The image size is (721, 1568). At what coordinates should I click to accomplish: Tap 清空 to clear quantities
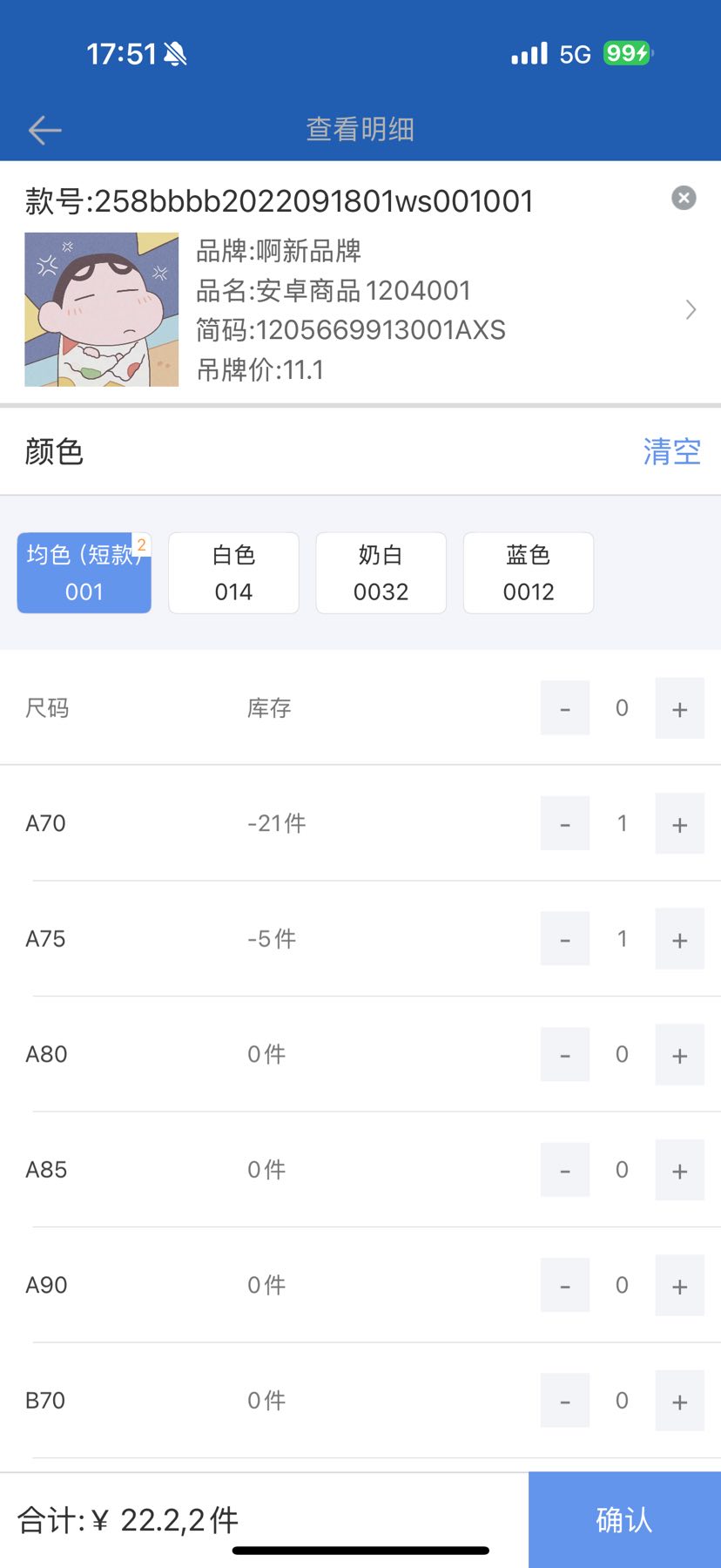coord(671,452)
